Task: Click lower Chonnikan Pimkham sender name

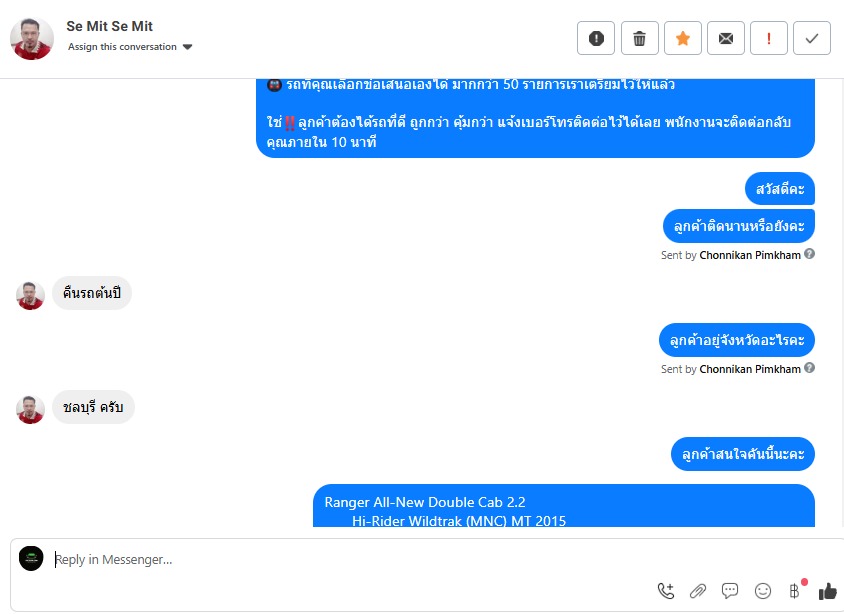Action: [x=750, y=369]
